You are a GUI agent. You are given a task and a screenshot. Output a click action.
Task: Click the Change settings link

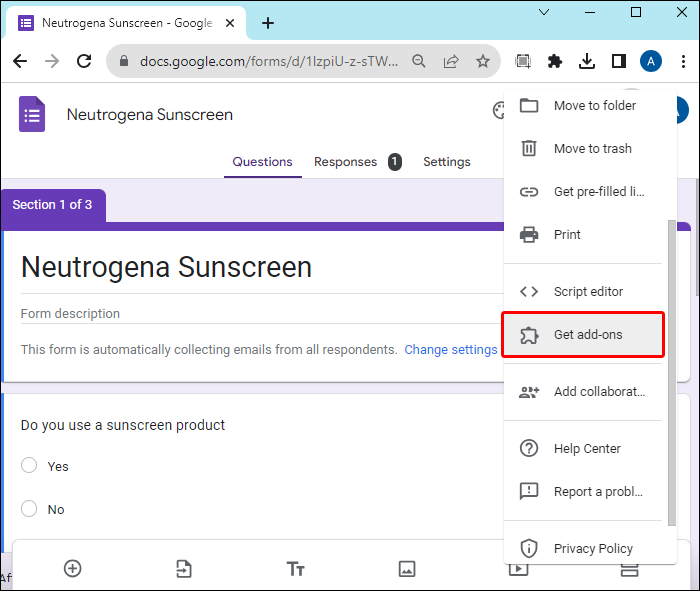(450, 349)
